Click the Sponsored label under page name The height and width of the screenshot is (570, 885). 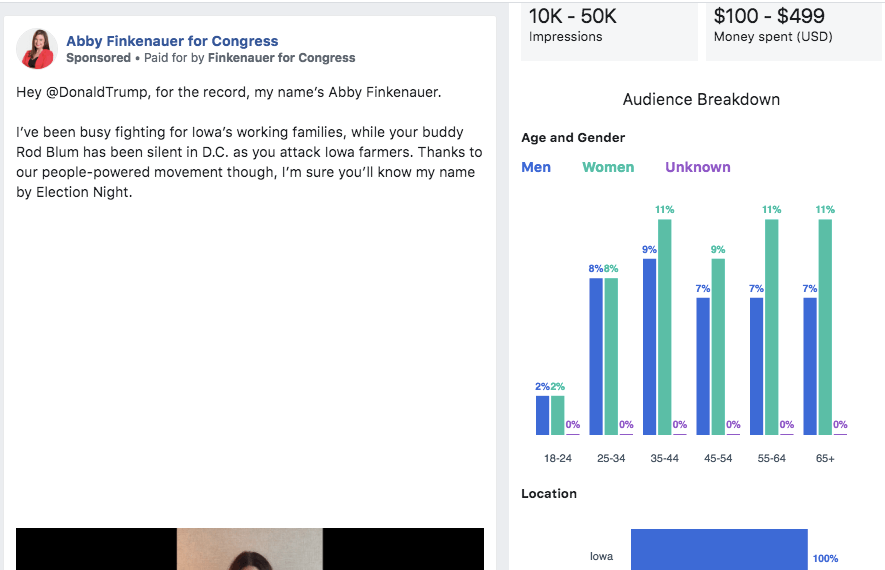tap(98, 58)
